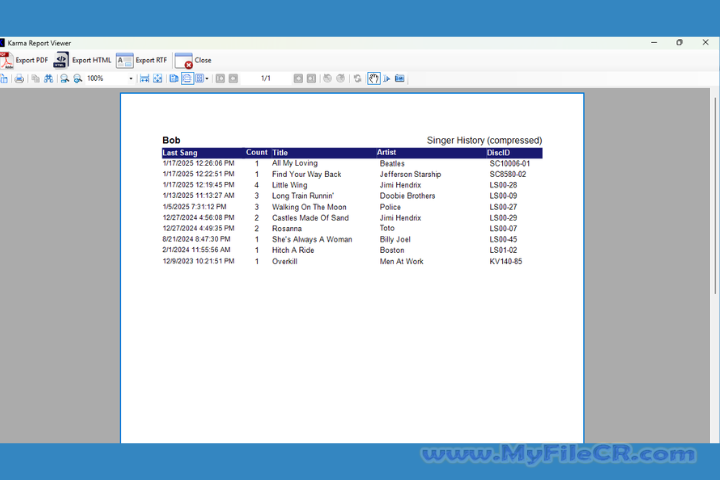Click the title She's Always A Woman
Viewport: 720px width, 480px height.
pos(312,239)
